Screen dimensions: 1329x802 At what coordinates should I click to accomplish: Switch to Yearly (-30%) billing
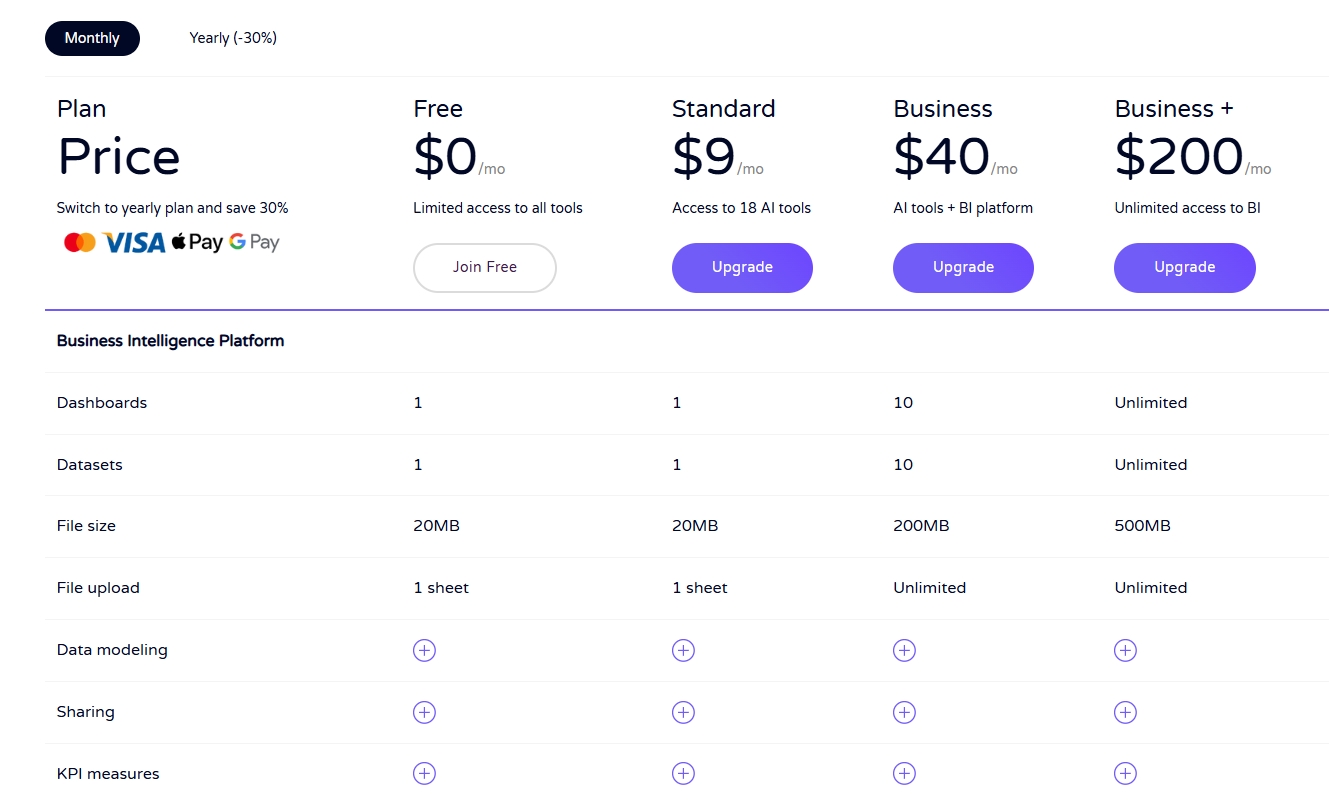click(233, 38)
